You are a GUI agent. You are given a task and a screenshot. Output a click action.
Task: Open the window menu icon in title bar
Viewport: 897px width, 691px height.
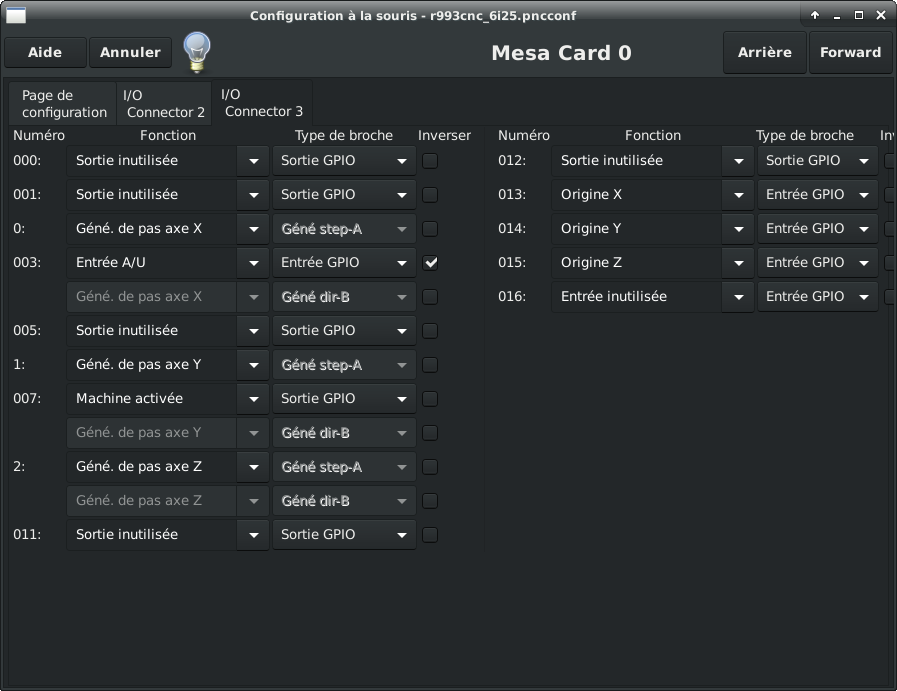tap(16, 15)
